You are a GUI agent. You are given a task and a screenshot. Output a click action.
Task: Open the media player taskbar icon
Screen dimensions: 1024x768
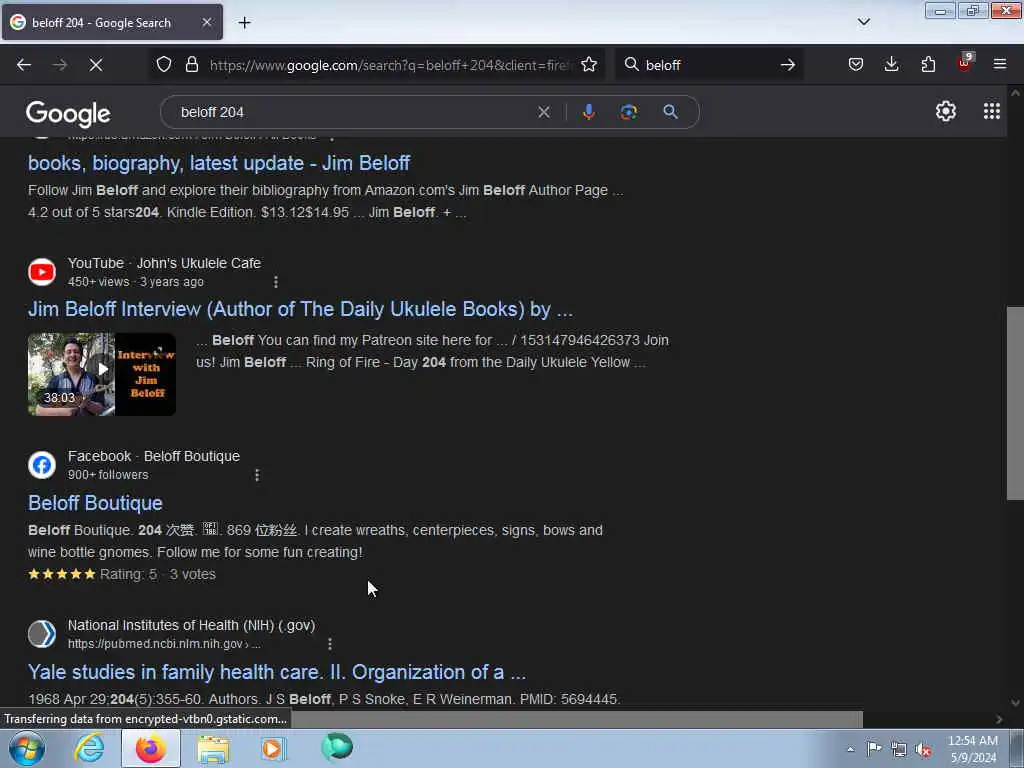pyautogui.click(x=274, y=748)
